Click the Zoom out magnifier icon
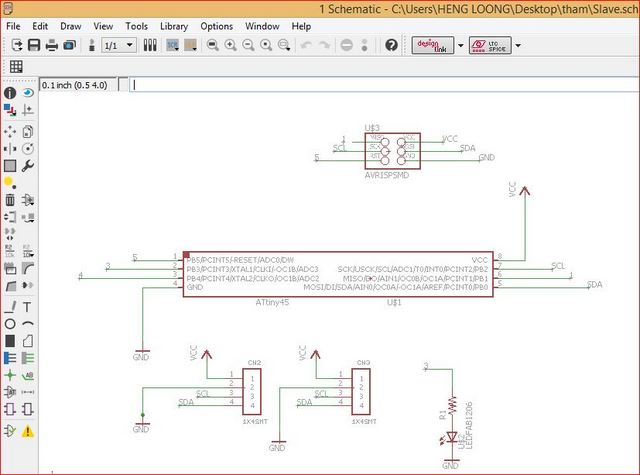This screenshot has height=475, width=640. pyautogui.click(x=248, y=45)
